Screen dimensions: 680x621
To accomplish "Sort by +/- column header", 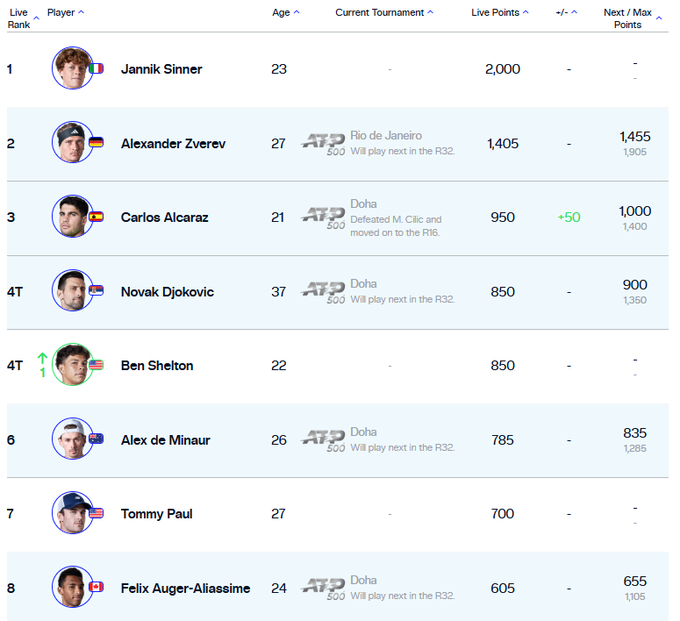I will coord(567,12).
